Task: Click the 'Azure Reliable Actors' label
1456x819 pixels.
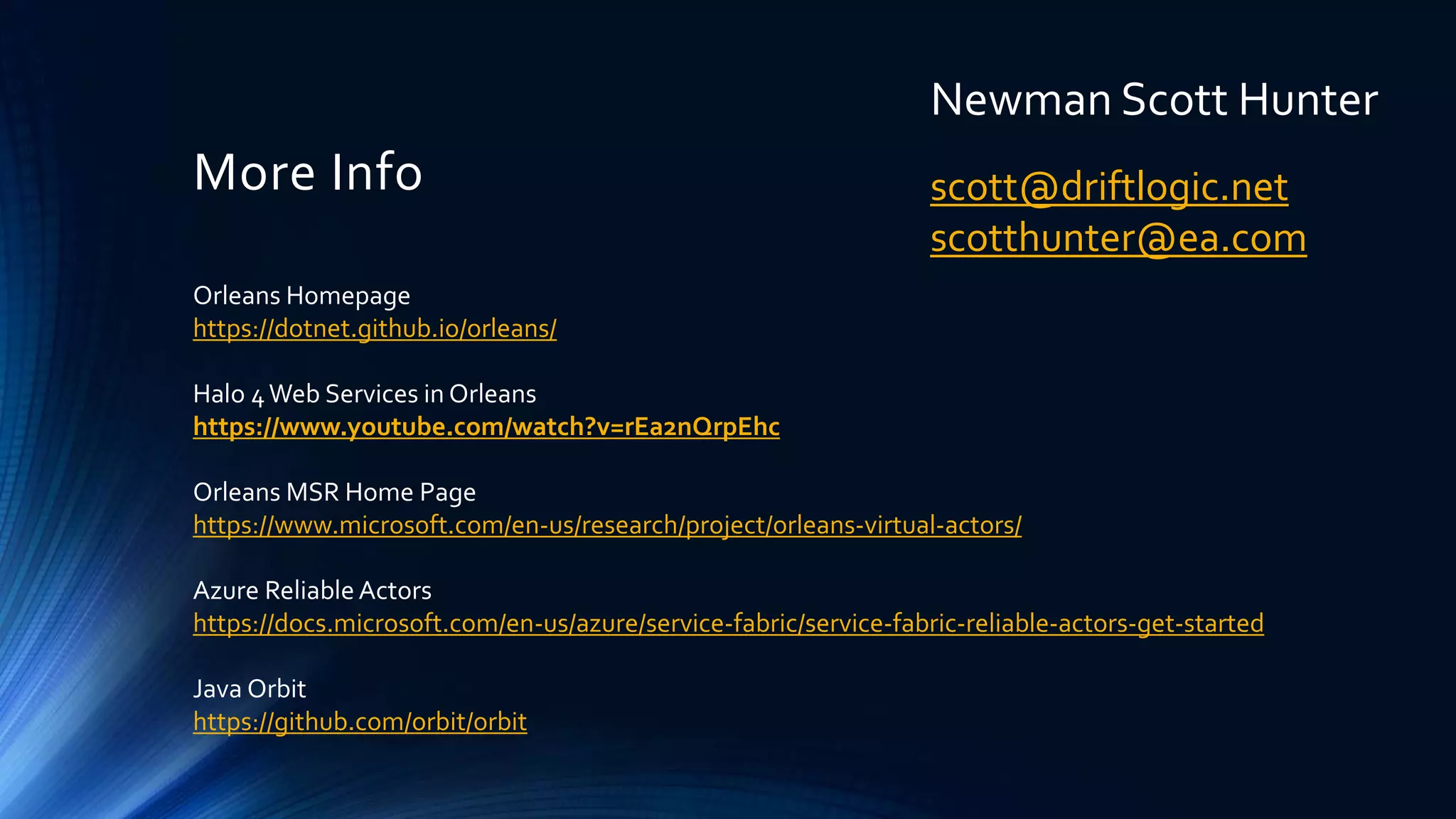Action: click(x=312, y=590)
